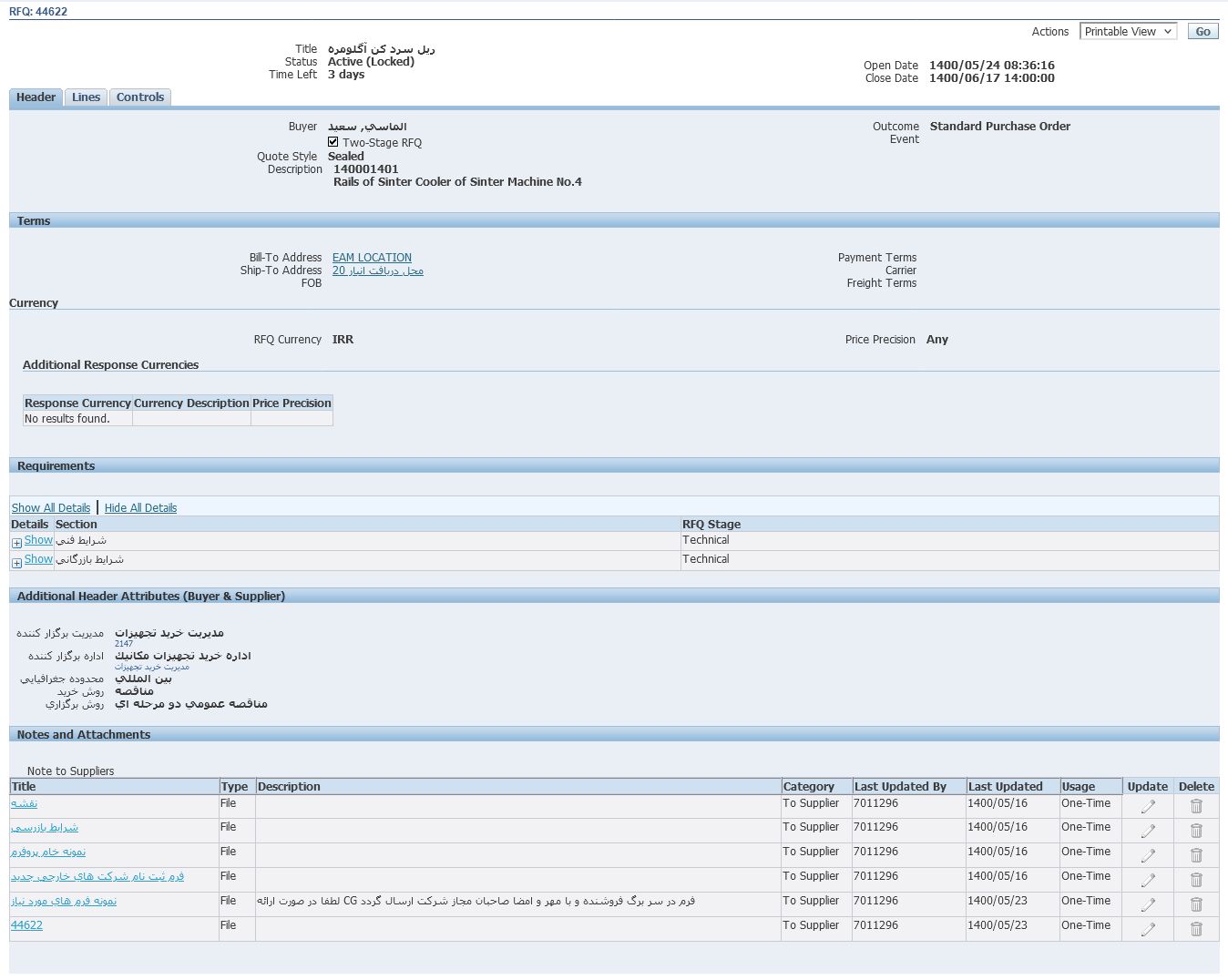Click the close date 1400/06/17 14:00:00
The height and width of the screenshot is (980, 1228).
point(992,78)
